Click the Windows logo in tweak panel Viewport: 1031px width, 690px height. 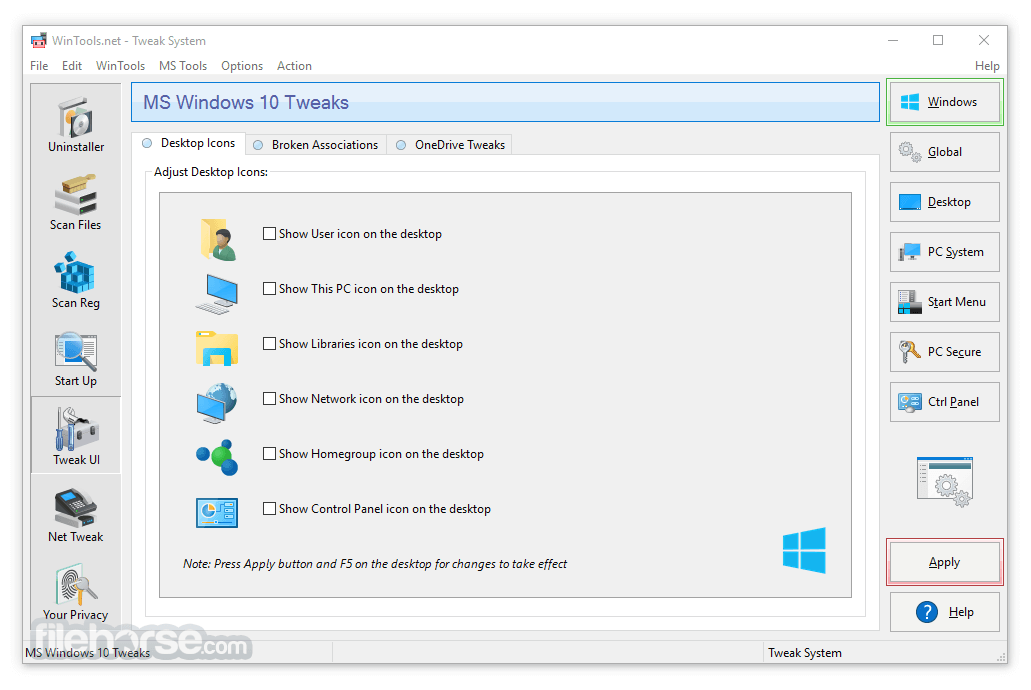804,550
